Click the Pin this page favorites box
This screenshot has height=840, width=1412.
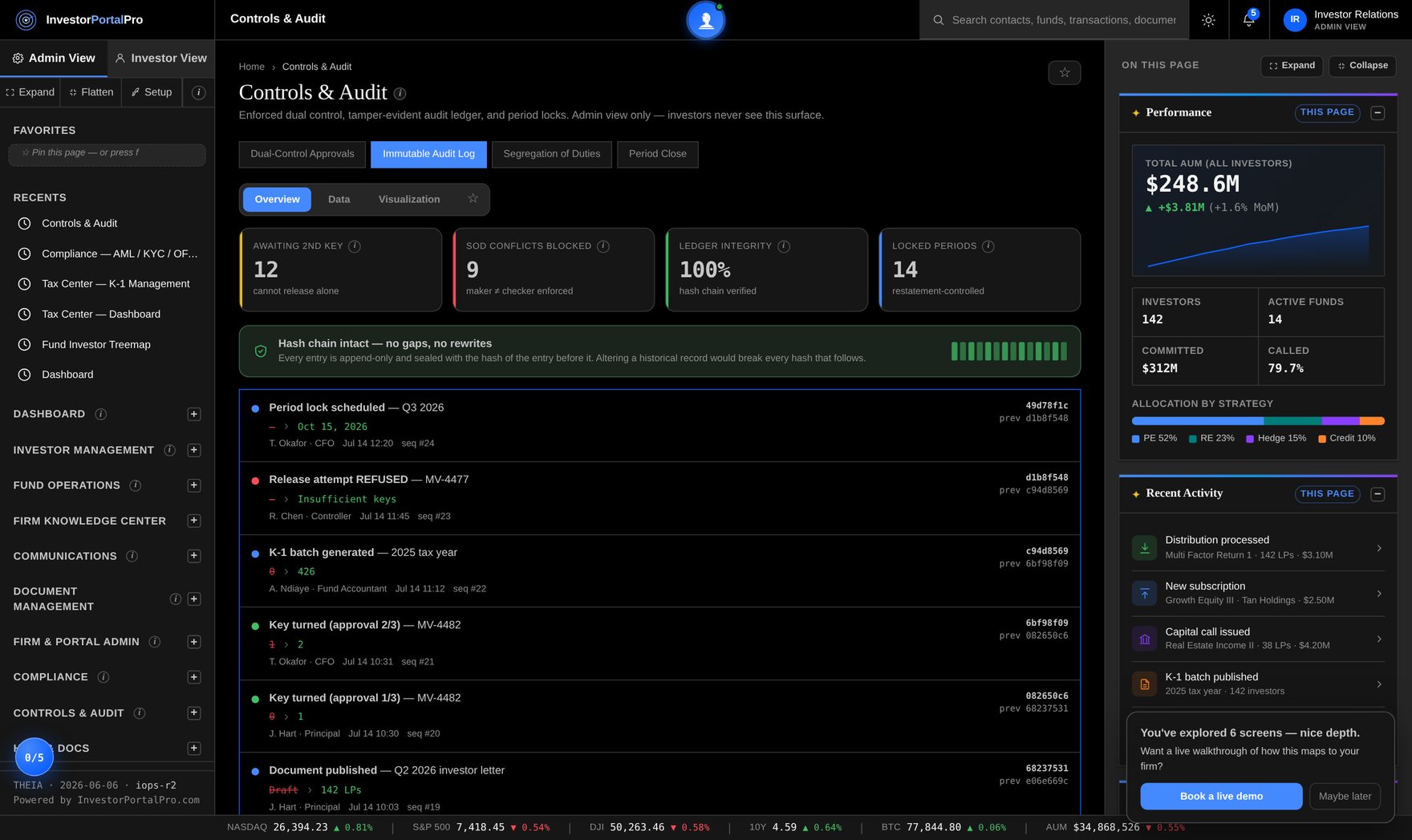tap(107, 154)
